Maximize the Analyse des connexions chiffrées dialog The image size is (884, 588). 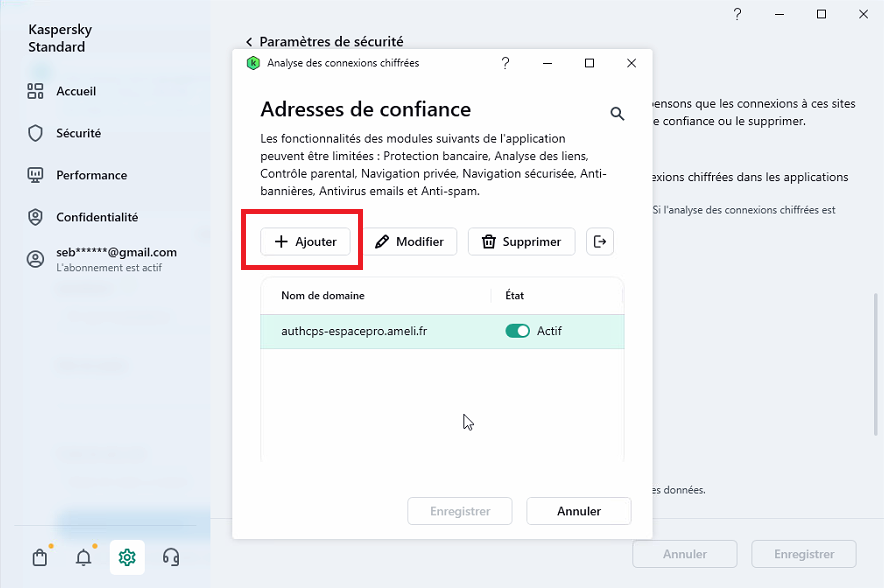click(589, 63)
